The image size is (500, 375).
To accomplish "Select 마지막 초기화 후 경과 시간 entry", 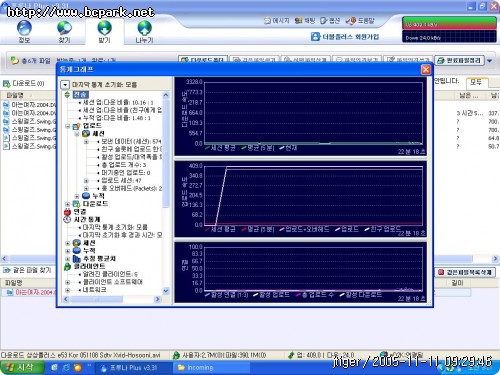I will 122,235.
